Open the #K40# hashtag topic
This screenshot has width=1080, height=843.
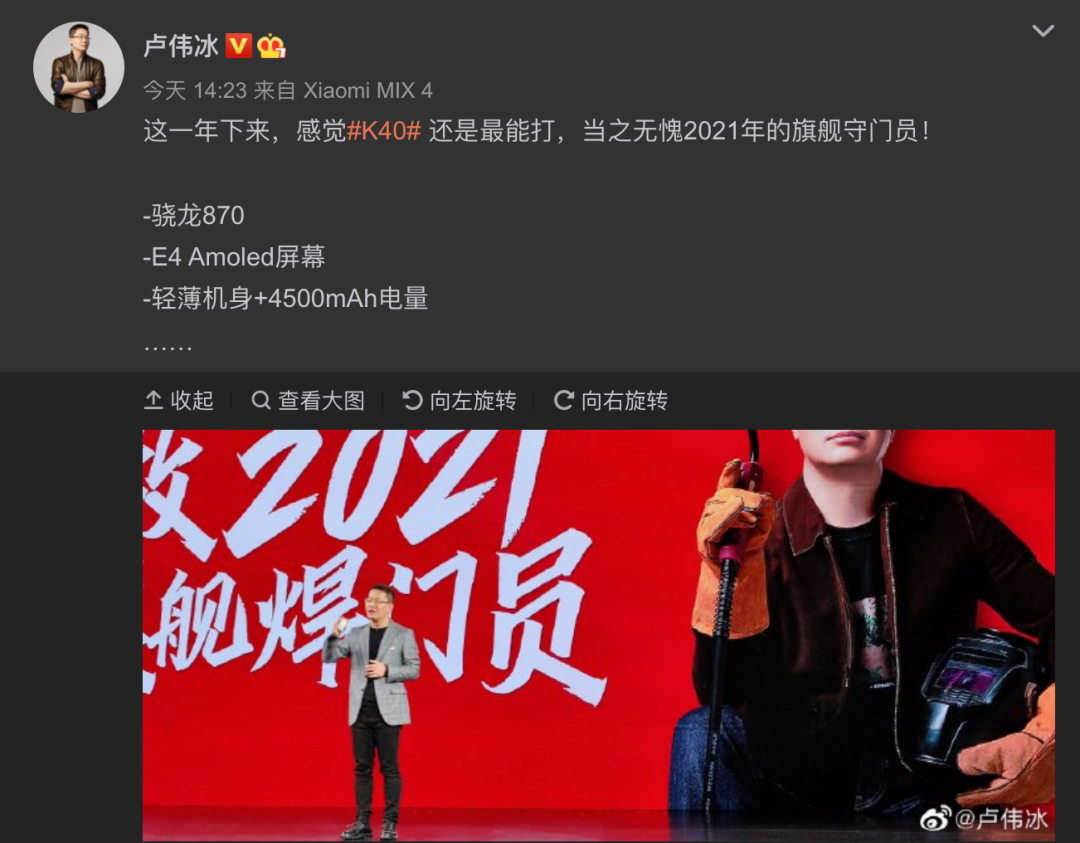tap(384, 130)
